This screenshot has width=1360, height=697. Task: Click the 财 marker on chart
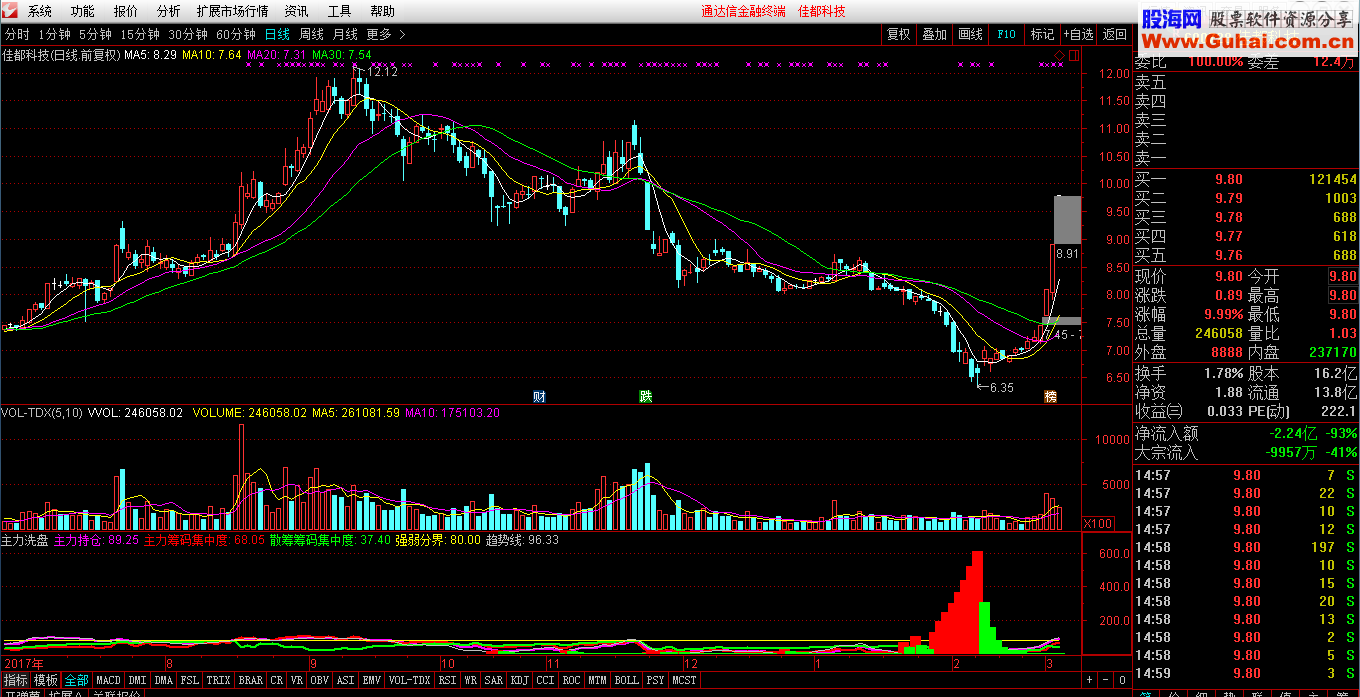pos(540,396)
